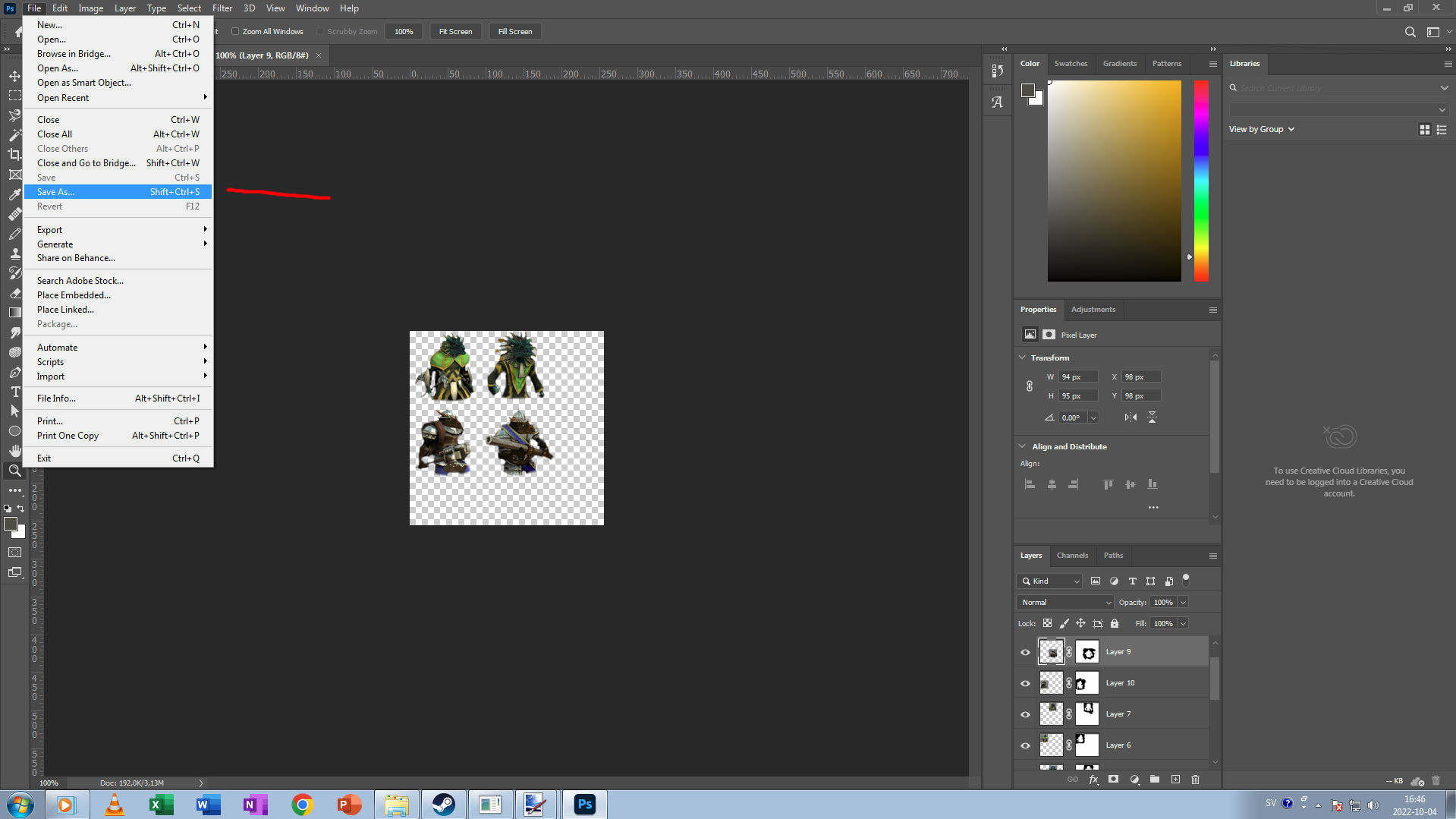Viewport: 1456px width, 819px height.
Task: Toggle lock all padlock icon
Action: (x=1115, y=623)
